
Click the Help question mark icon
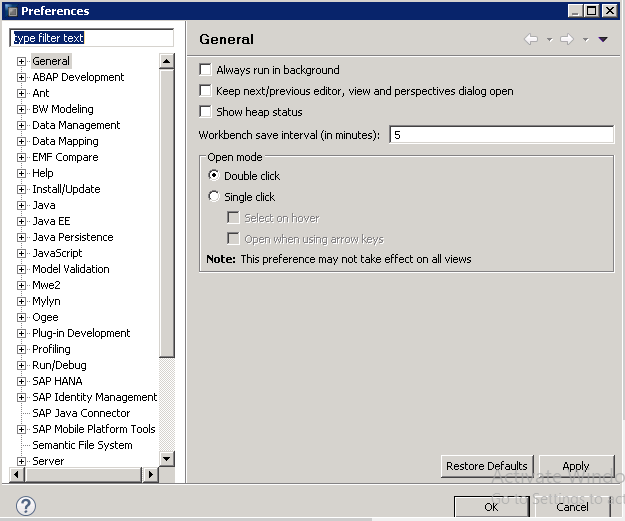(x=26, y=506)
